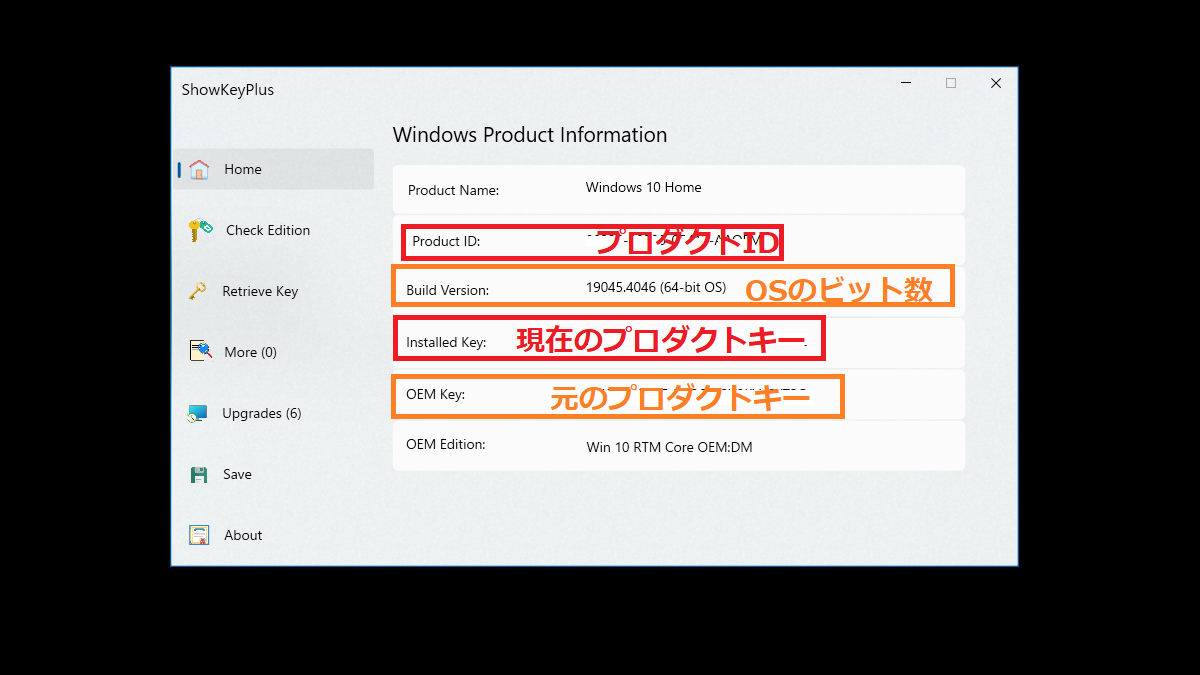The image size is (1200, 675).
Task: Minimize the ShowKeyPlus window
Action: 905,83
